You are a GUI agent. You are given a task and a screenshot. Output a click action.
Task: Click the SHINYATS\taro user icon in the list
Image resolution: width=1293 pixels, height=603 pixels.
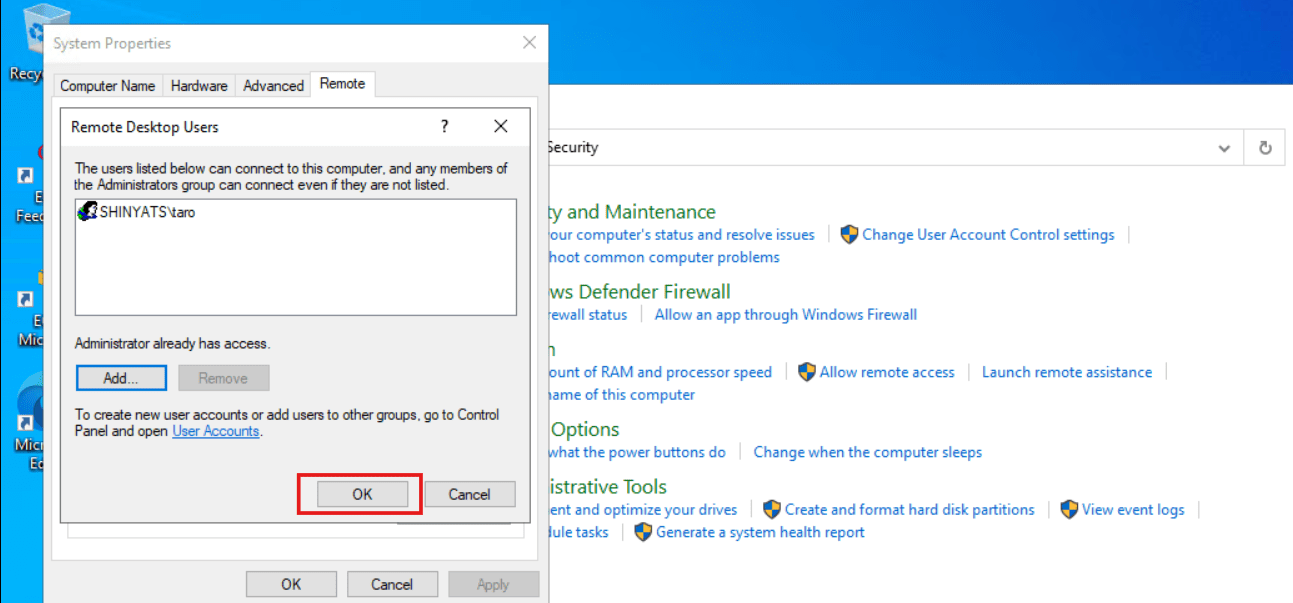[87, 212]
